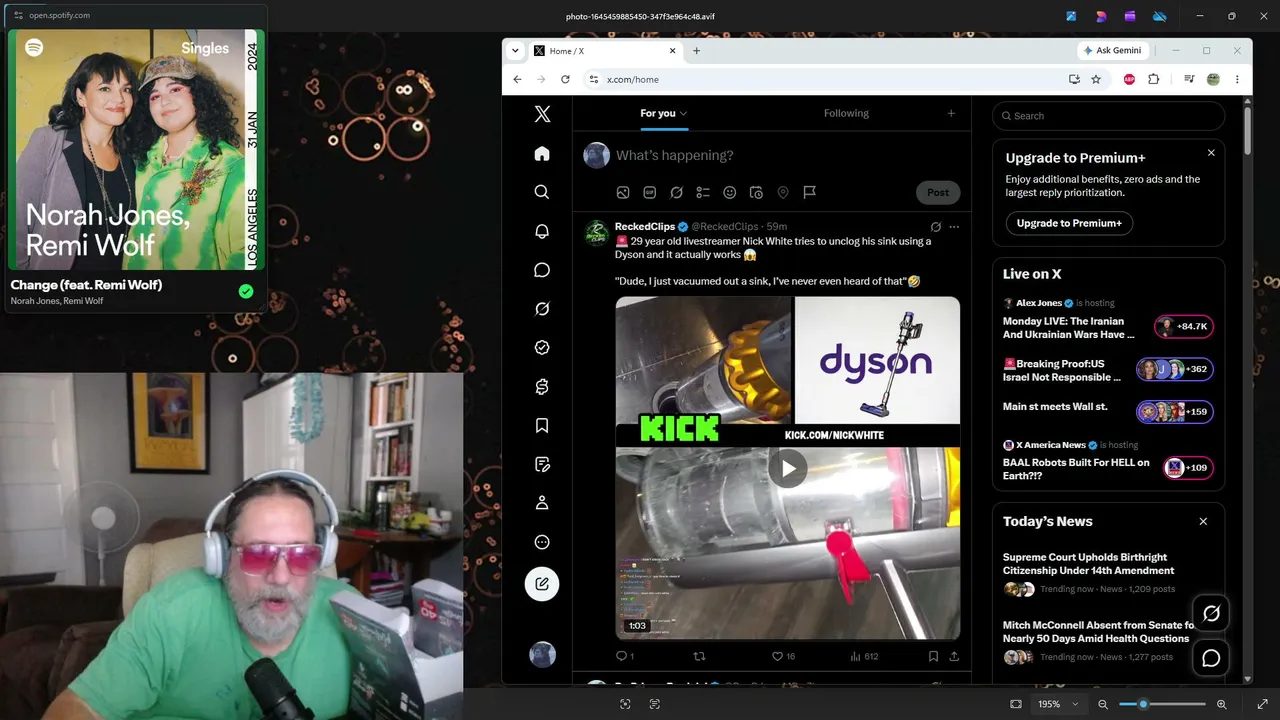Add media image to the new post

623,192
